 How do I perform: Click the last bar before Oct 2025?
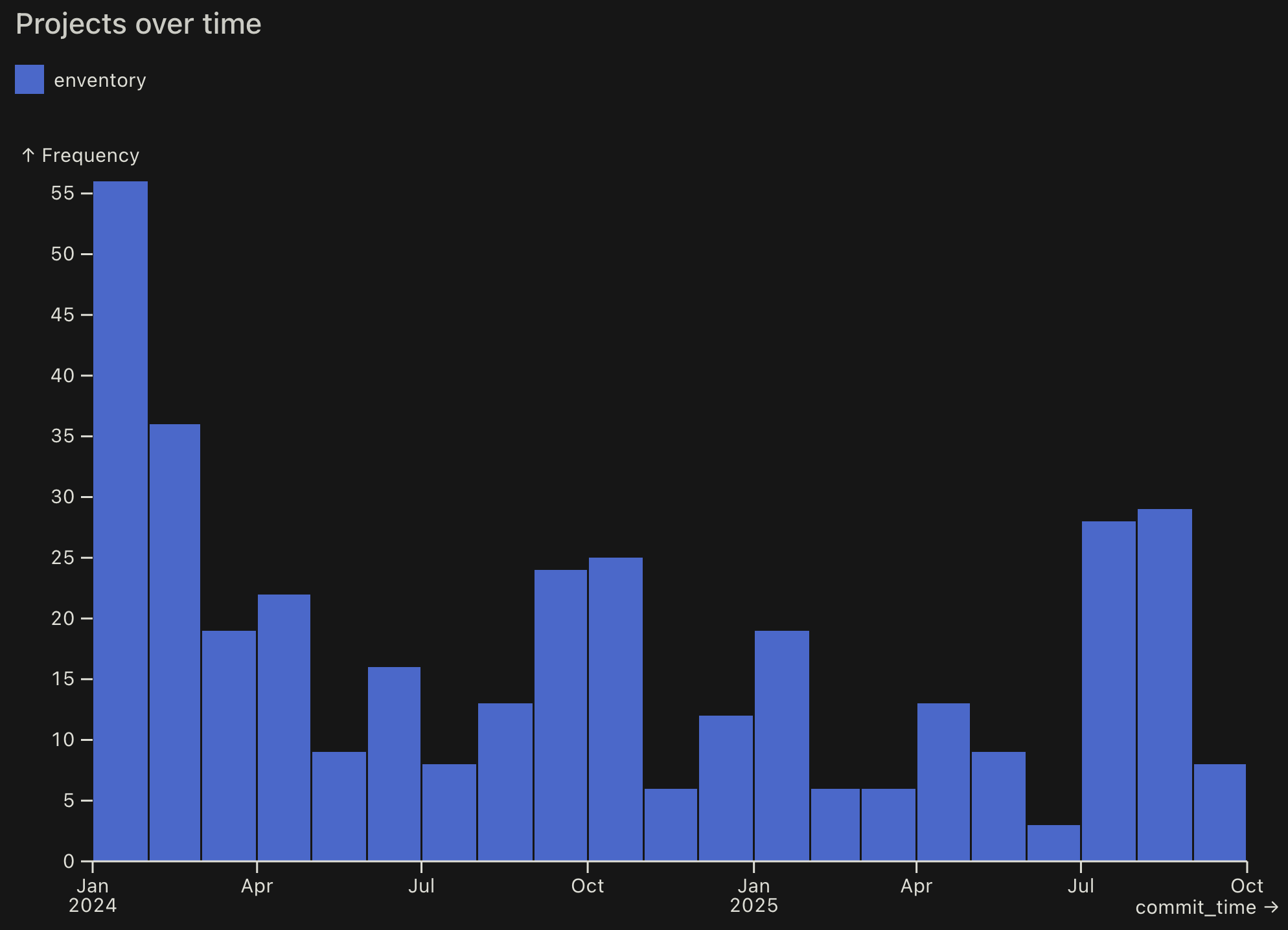(1219, 812)
